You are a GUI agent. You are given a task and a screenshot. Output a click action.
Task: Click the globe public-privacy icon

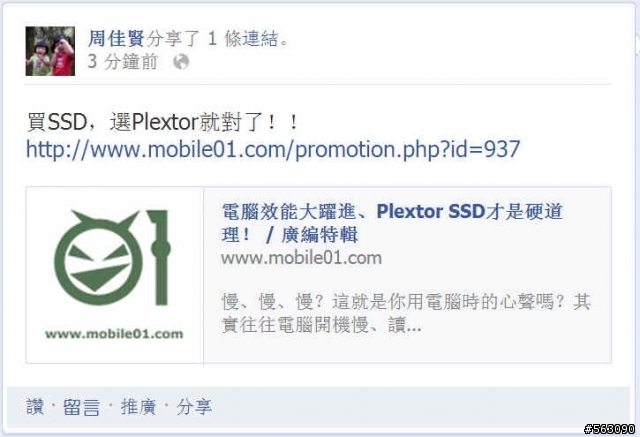coord(181,62)
